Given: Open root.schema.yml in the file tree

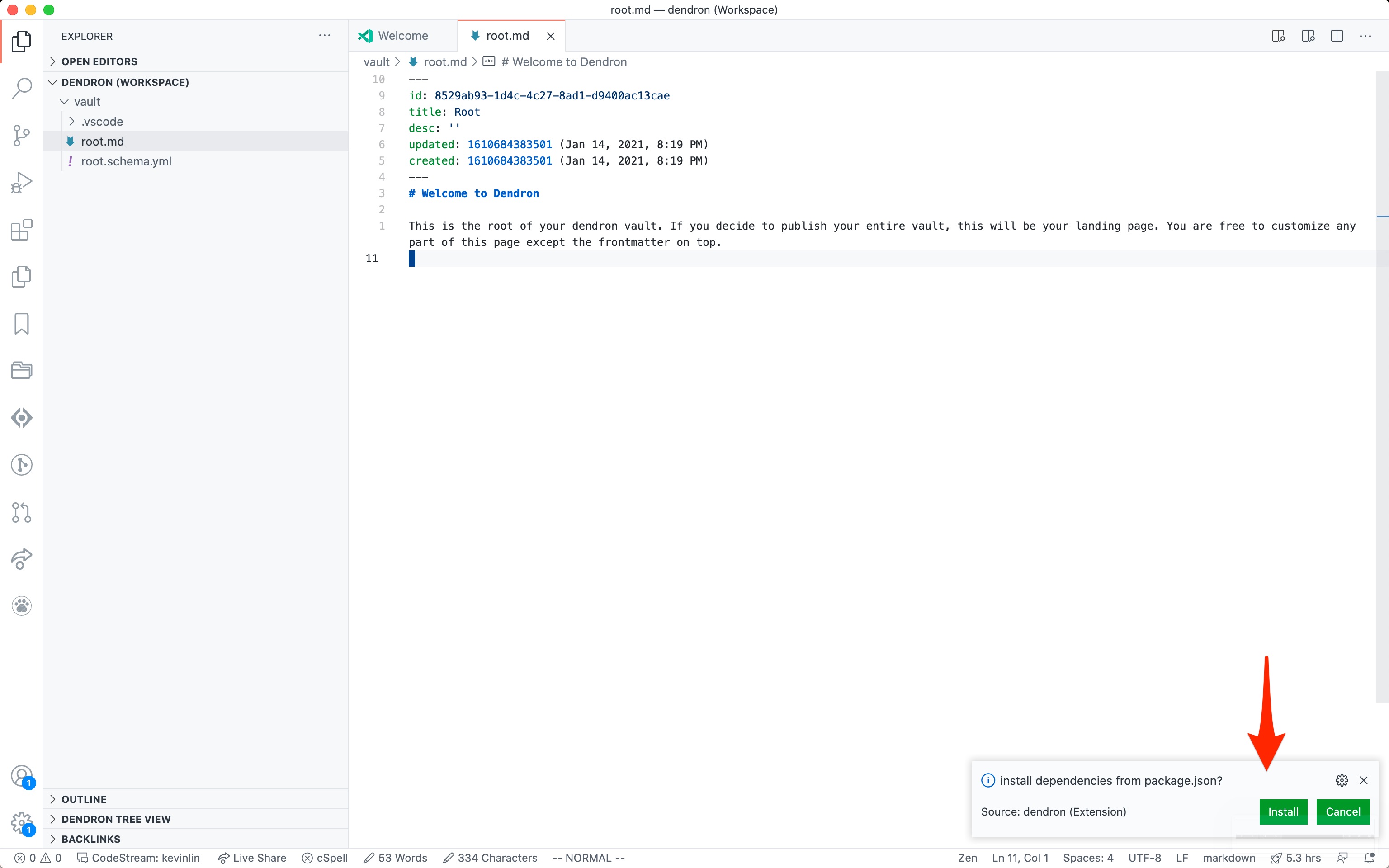Looking at the screenshot, I should click(195, 161).
